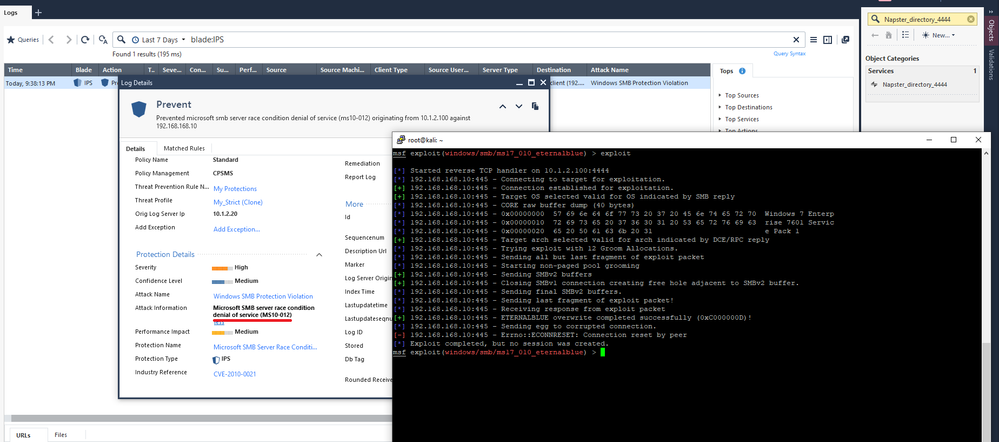Screen dimensions: 999x442
Task: Open the Objects side tab
Action: [x=992, y=30]
